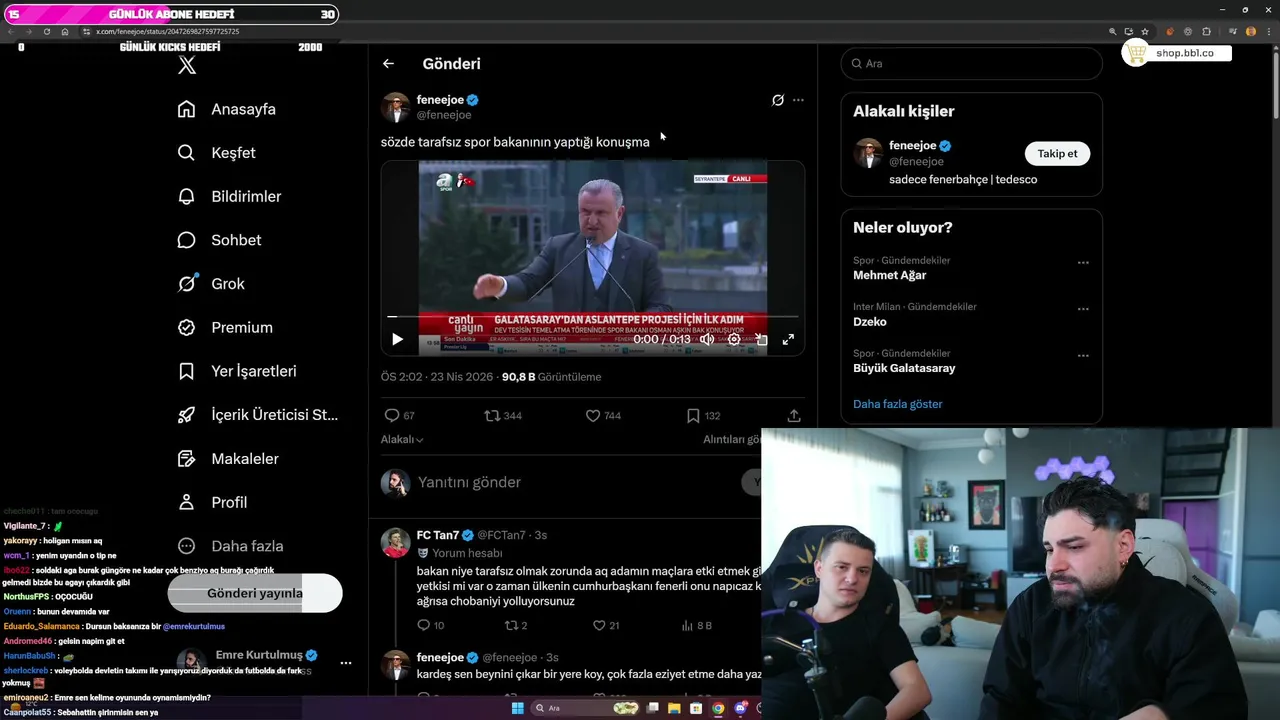Screen dimensions: 1280x720
Task: Click back arrow next to Gönderi
Action: click(388, 64)
